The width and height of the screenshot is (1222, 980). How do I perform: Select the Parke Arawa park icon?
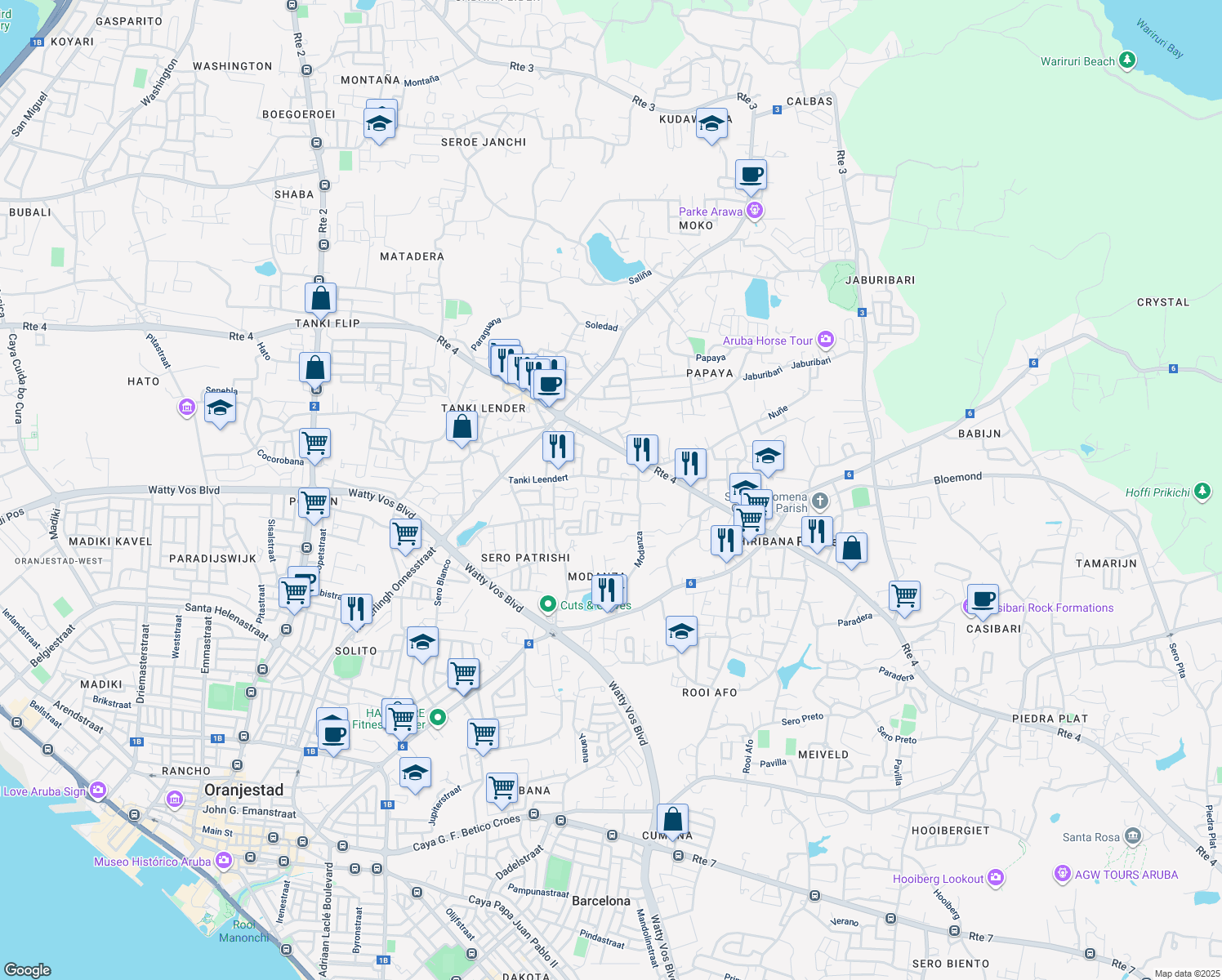[753, 211]
